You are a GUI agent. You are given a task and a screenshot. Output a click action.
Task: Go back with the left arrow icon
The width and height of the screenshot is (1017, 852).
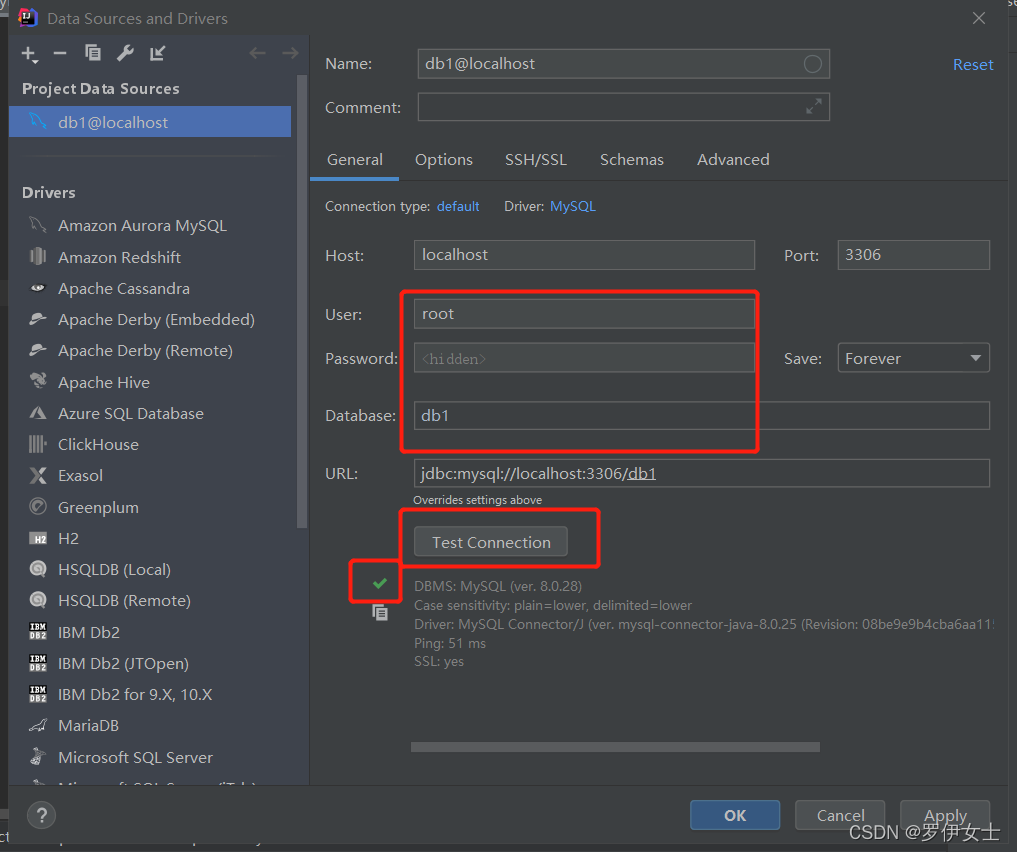tap(257, 53)
